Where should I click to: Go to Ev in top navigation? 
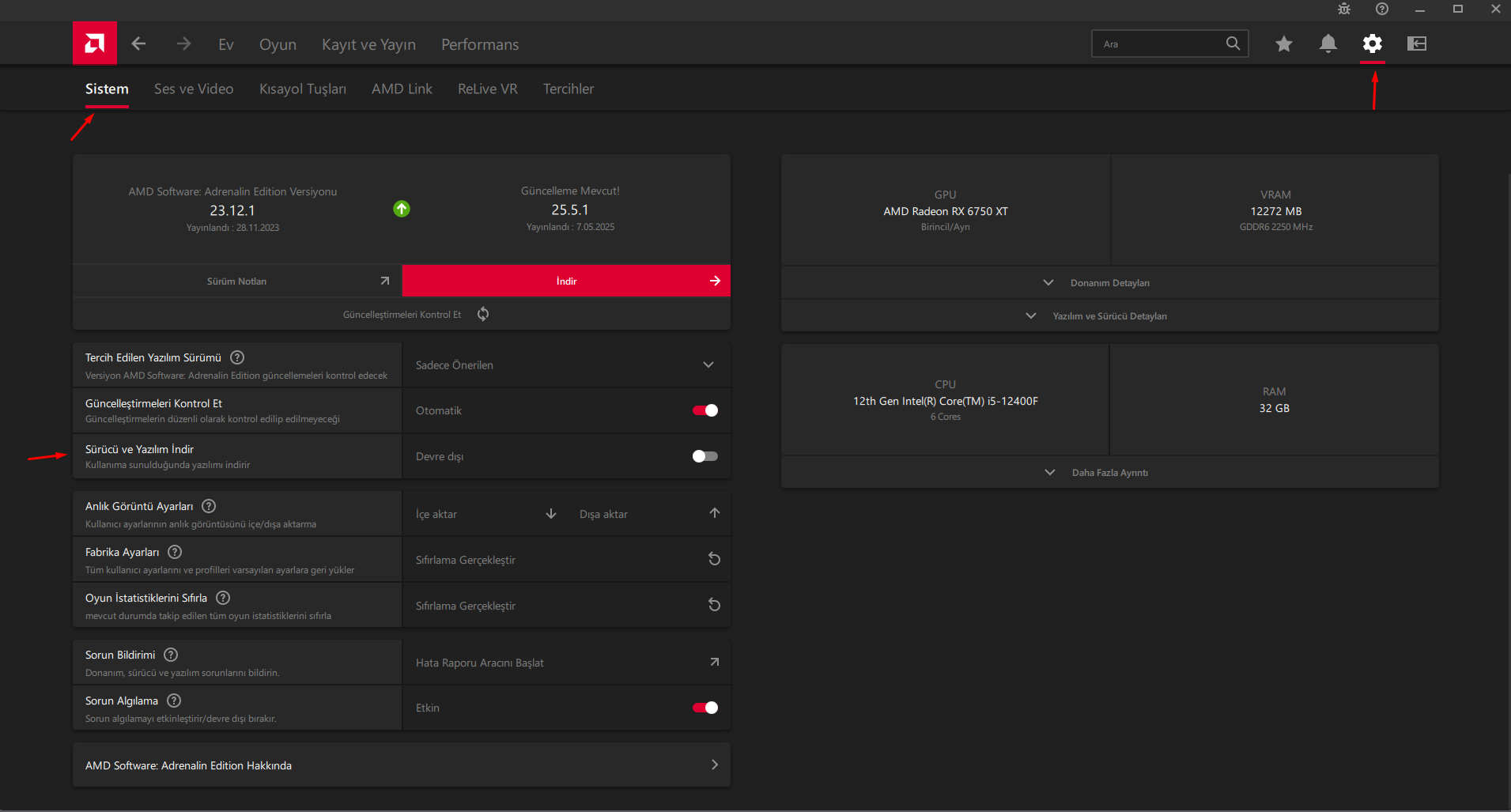click(226, 44)
